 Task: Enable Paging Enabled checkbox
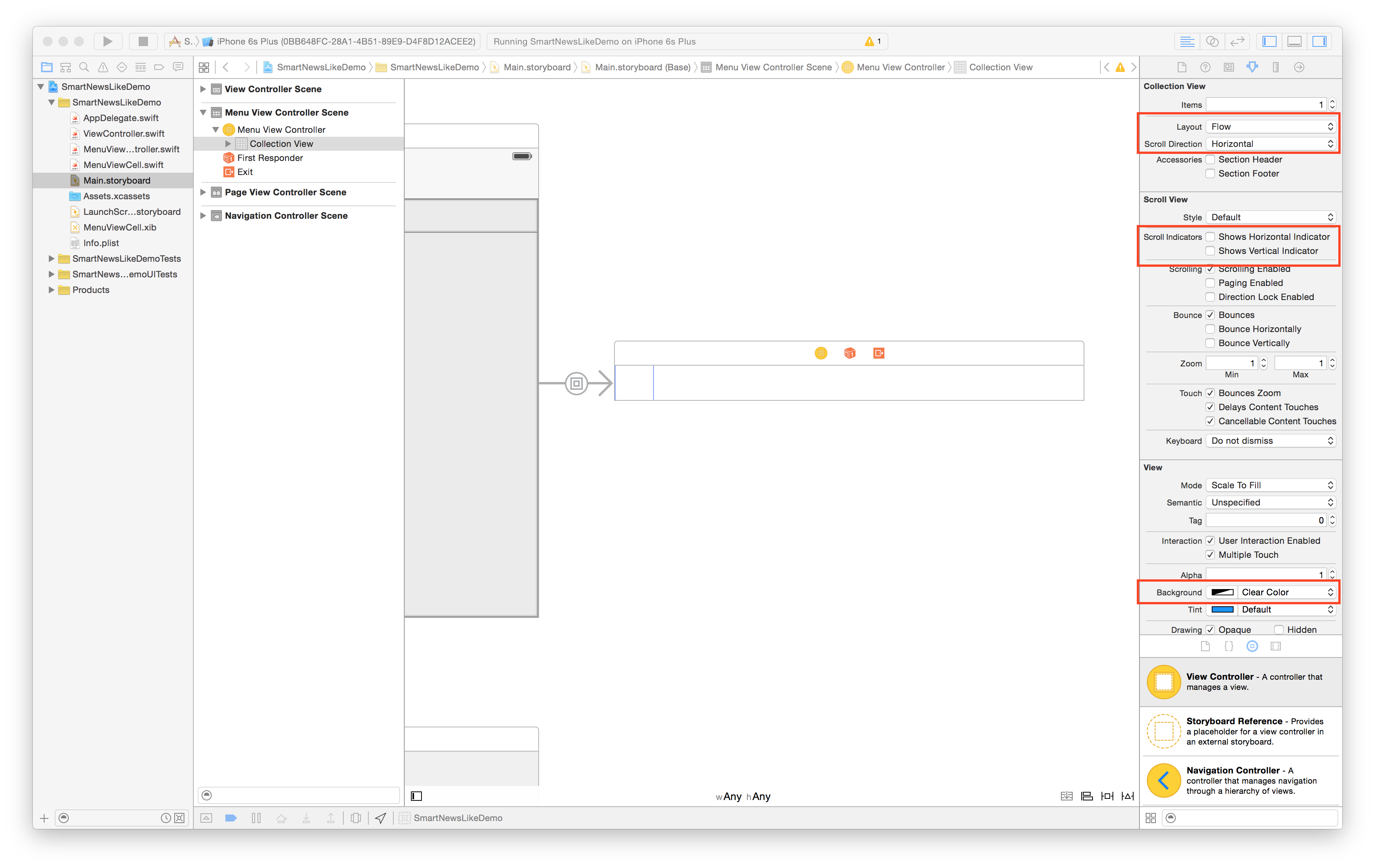tap(1210, 283)
